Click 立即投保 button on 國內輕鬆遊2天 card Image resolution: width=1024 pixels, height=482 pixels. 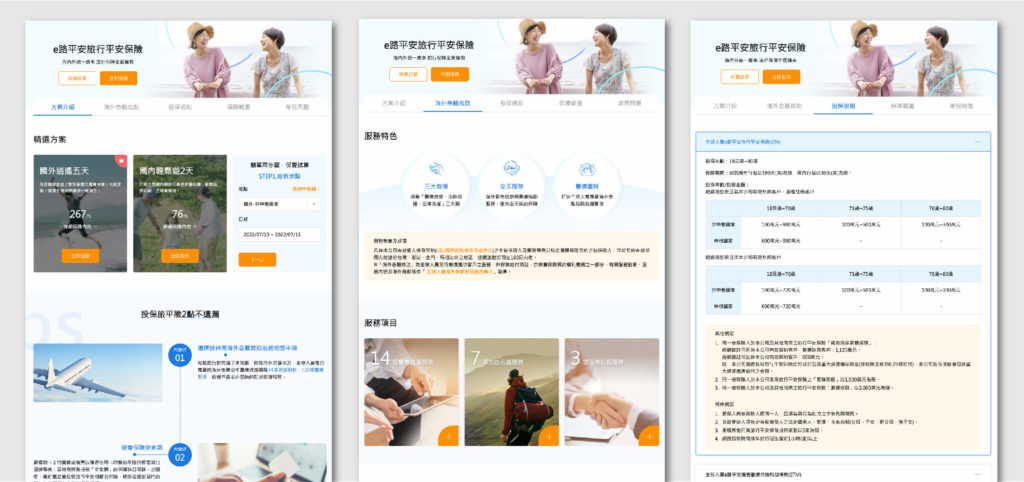pos(179,256)
